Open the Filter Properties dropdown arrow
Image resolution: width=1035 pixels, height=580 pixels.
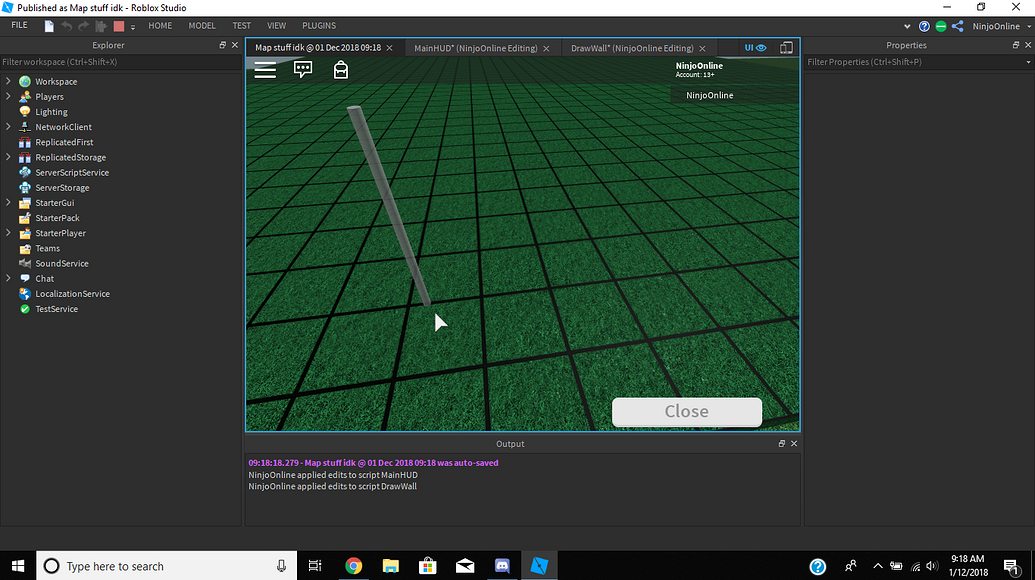click(x=1028, y=62)
